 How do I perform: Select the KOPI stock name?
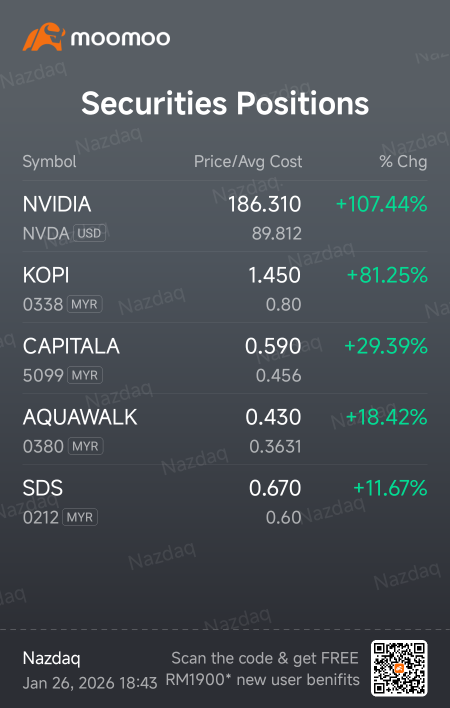(x=46, y=275)
